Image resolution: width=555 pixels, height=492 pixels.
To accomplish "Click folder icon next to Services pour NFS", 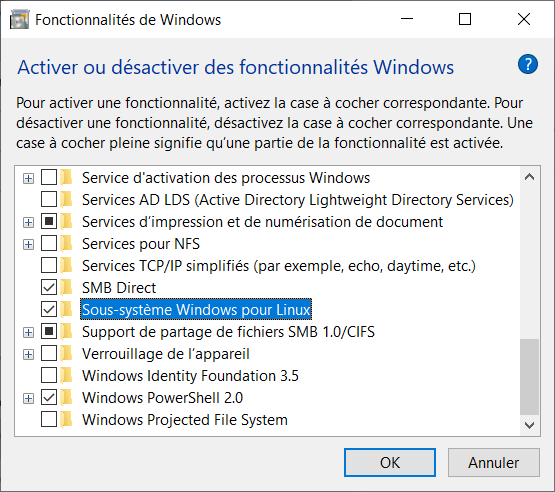I will pos(66,244).
